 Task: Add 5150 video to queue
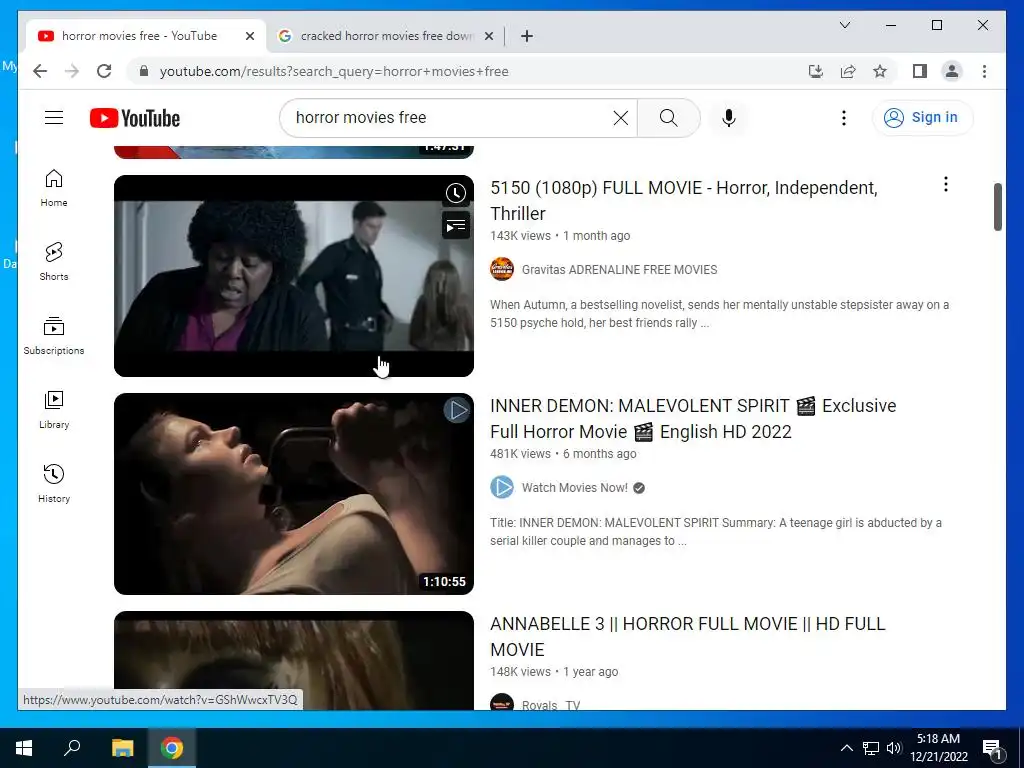point(456,226)
